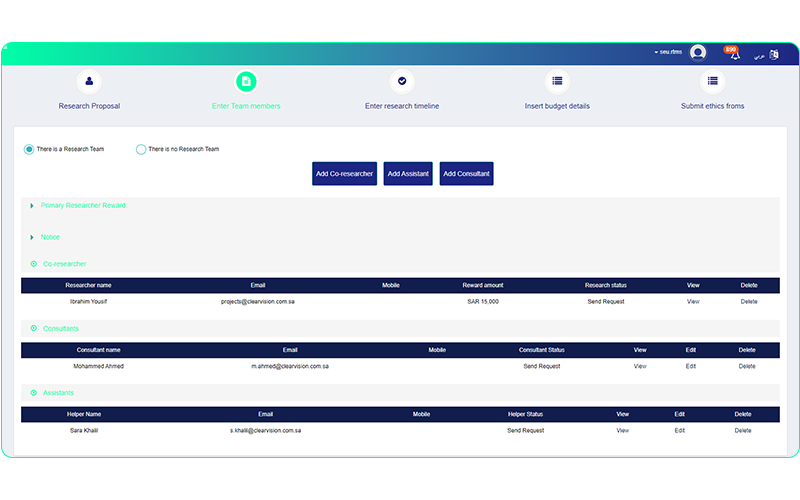This screenshot has height=500, width=800.
Task: Click the language translate icon
Action: click(x=773, y=55)
